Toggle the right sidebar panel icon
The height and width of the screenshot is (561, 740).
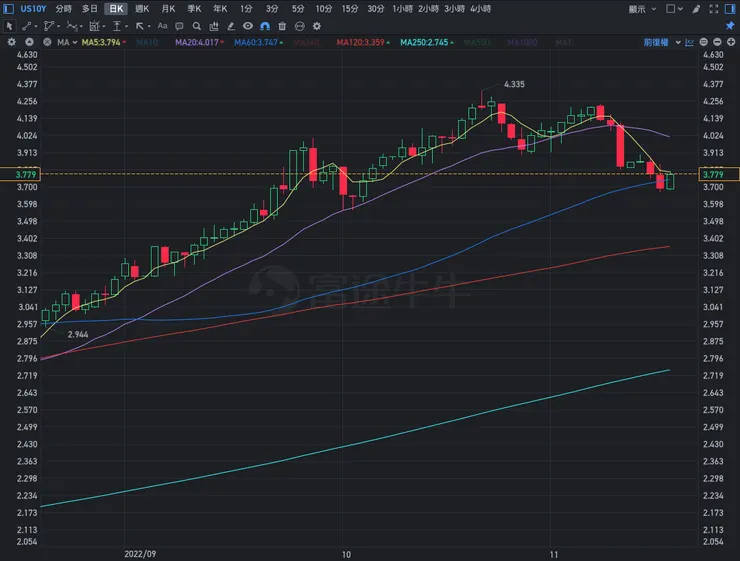coord(730,9)
